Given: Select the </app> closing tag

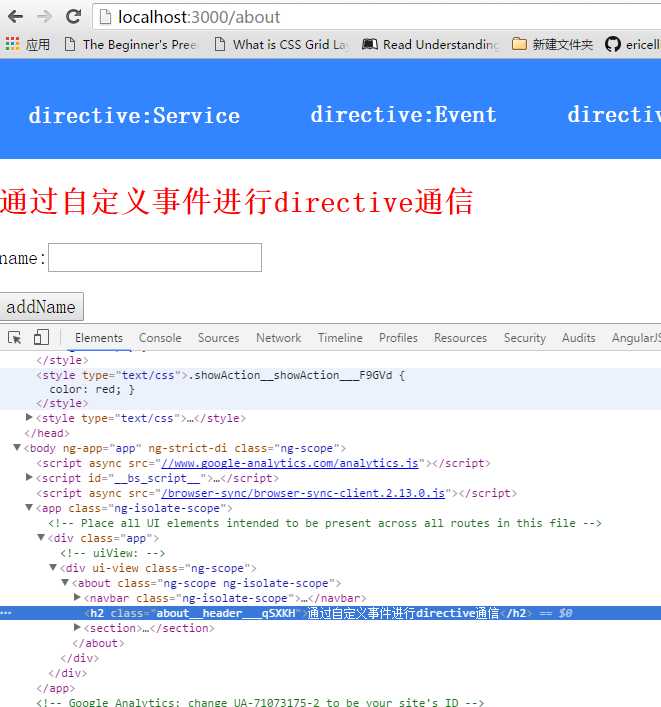Looking at the screenshot, I should [56, 688].
